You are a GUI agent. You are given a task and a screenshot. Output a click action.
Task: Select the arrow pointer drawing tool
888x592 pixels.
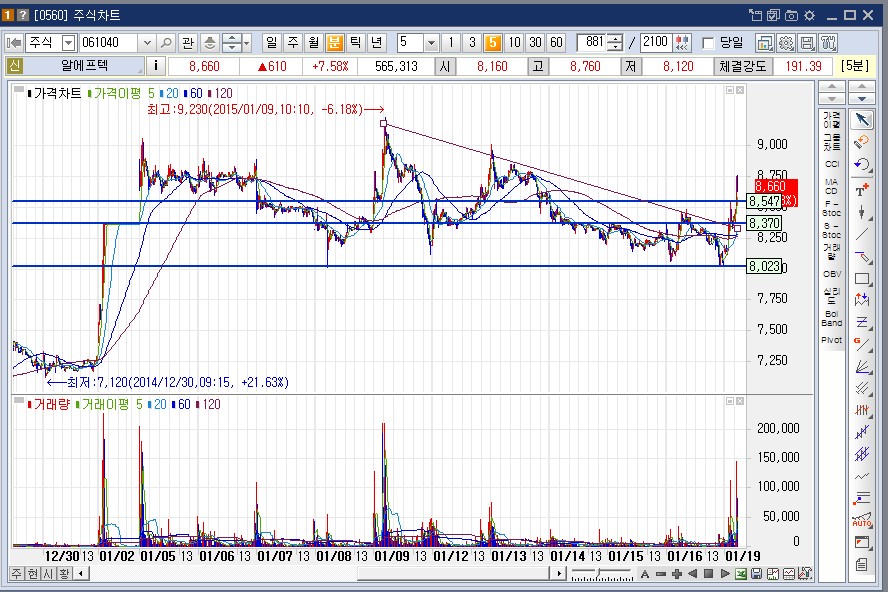pos(861,120)
